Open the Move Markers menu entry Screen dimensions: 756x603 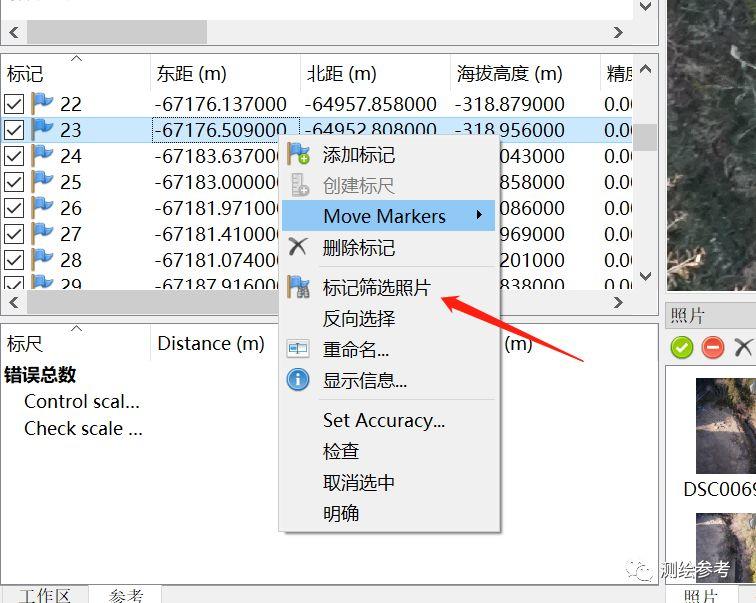389,215
